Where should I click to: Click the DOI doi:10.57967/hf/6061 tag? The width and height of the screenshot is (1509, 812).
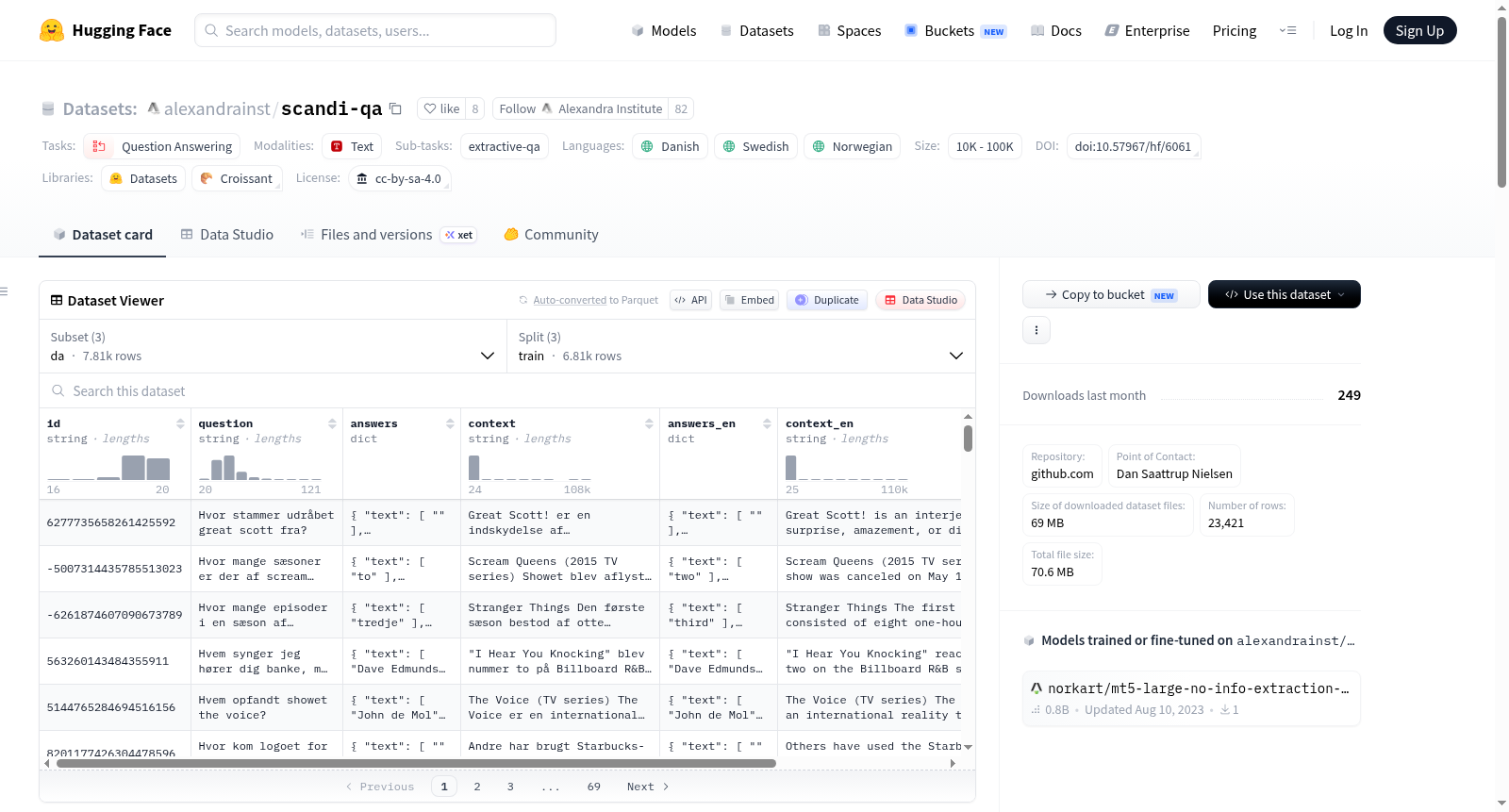1134,146
